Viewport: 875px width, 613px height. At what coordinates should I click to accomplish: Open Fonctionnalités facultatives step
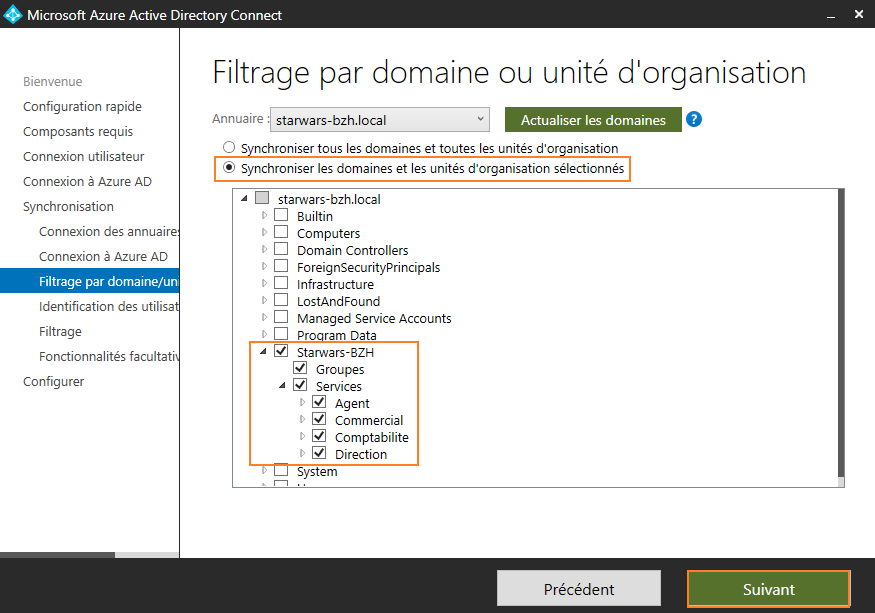[109, 357]
